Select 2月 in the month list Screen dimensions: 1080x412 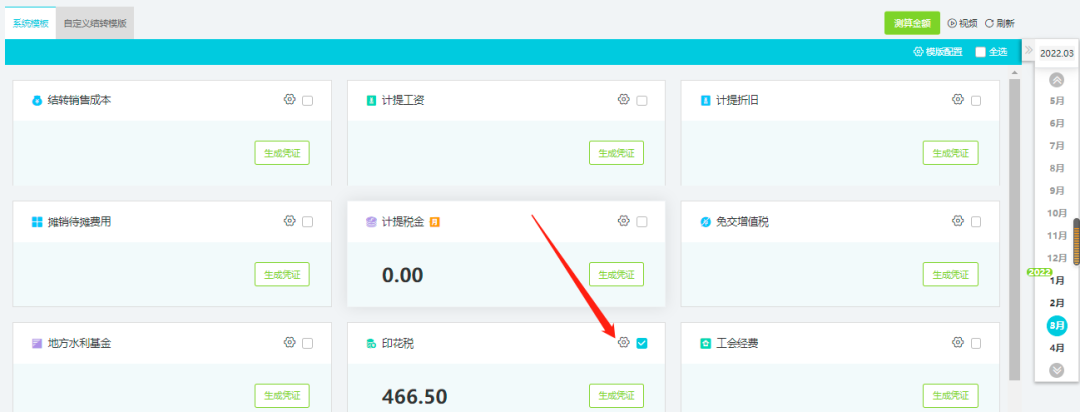pyautogui.click(x=1057, y=303)
